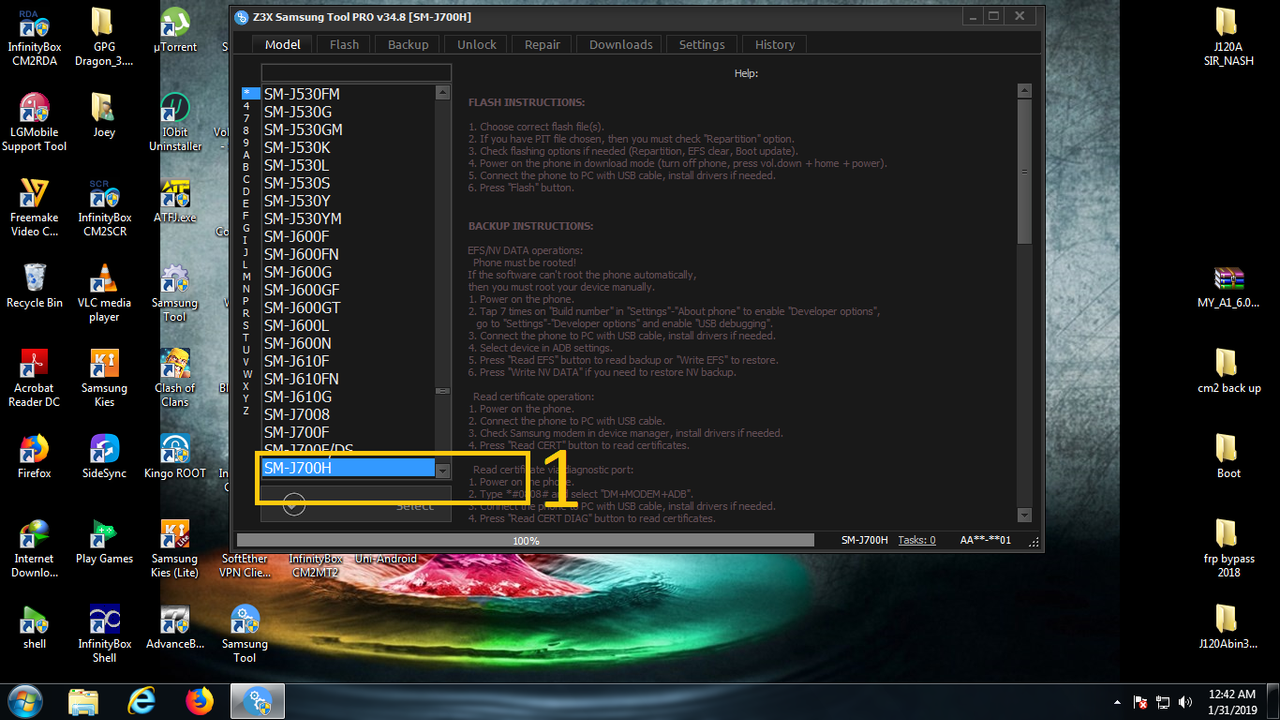The height and width of the screenshot is (720, 1280).
Task: Select the VLC media player shortcut
Action: (x=104, y=293)
